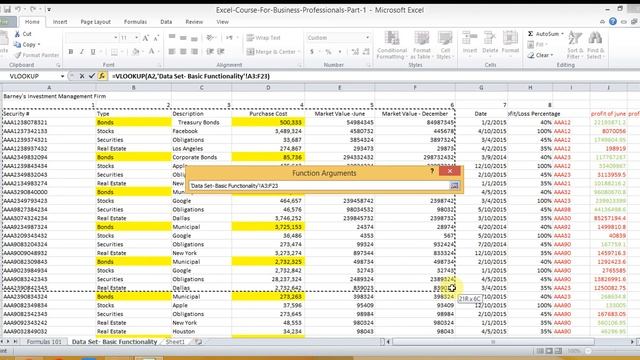Apply the Percent Style format
Screen dimensions: 640x360
point(328,52)
